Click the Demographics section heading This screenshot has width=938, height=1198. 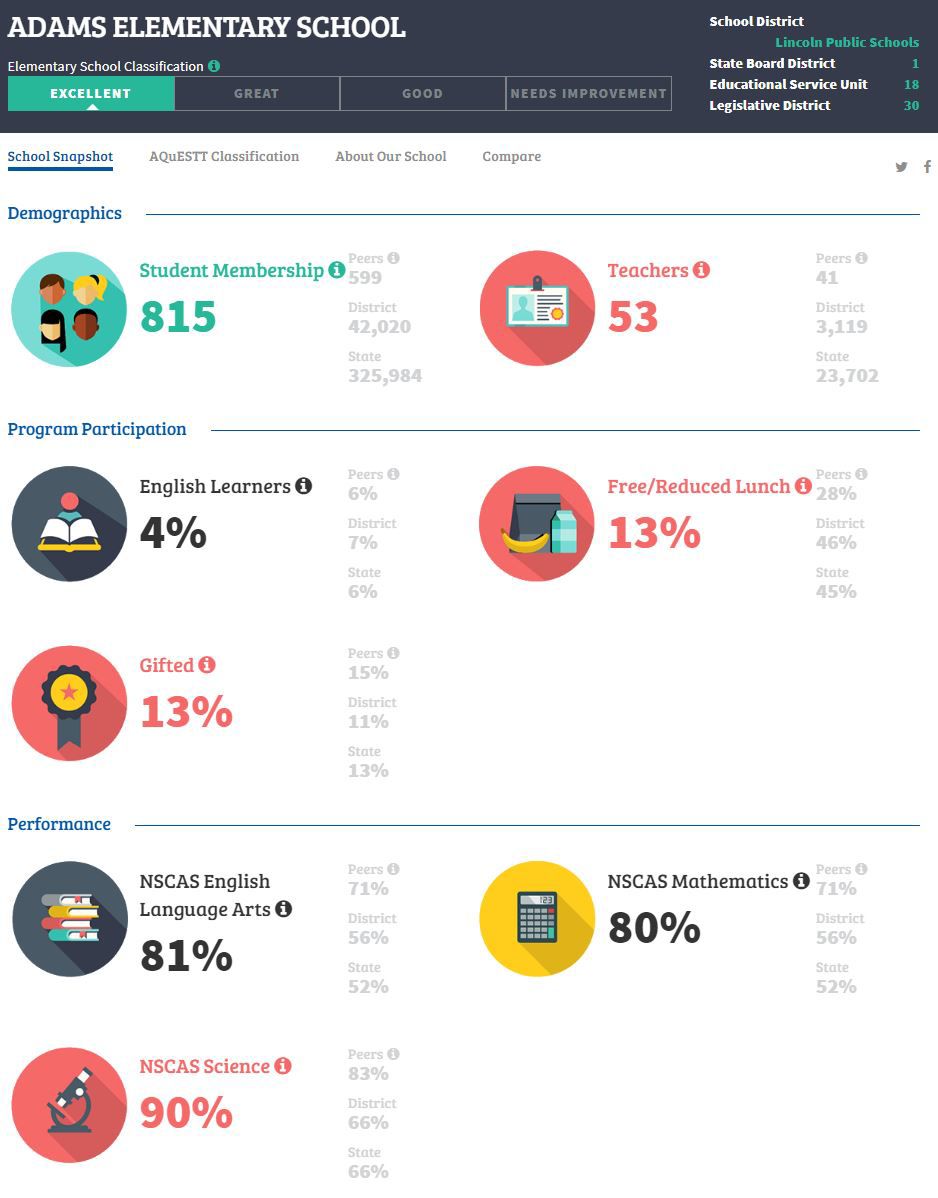click(64, 213)
